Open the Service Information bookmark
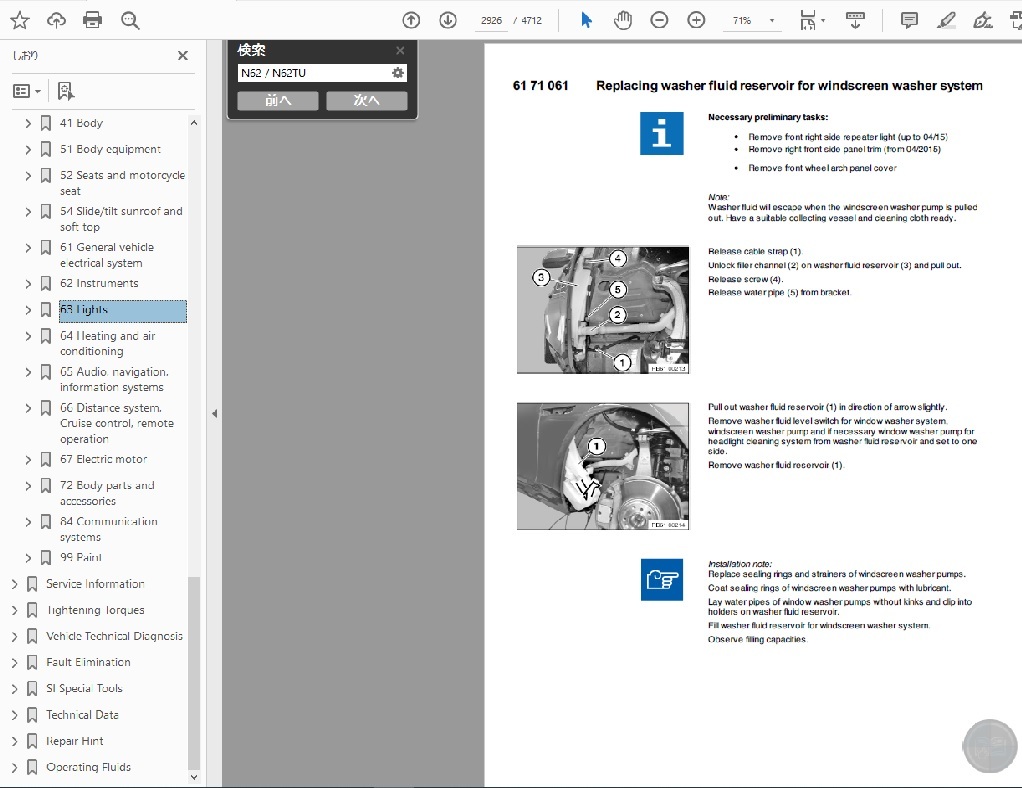1022x788 pixels. point(95,584)
